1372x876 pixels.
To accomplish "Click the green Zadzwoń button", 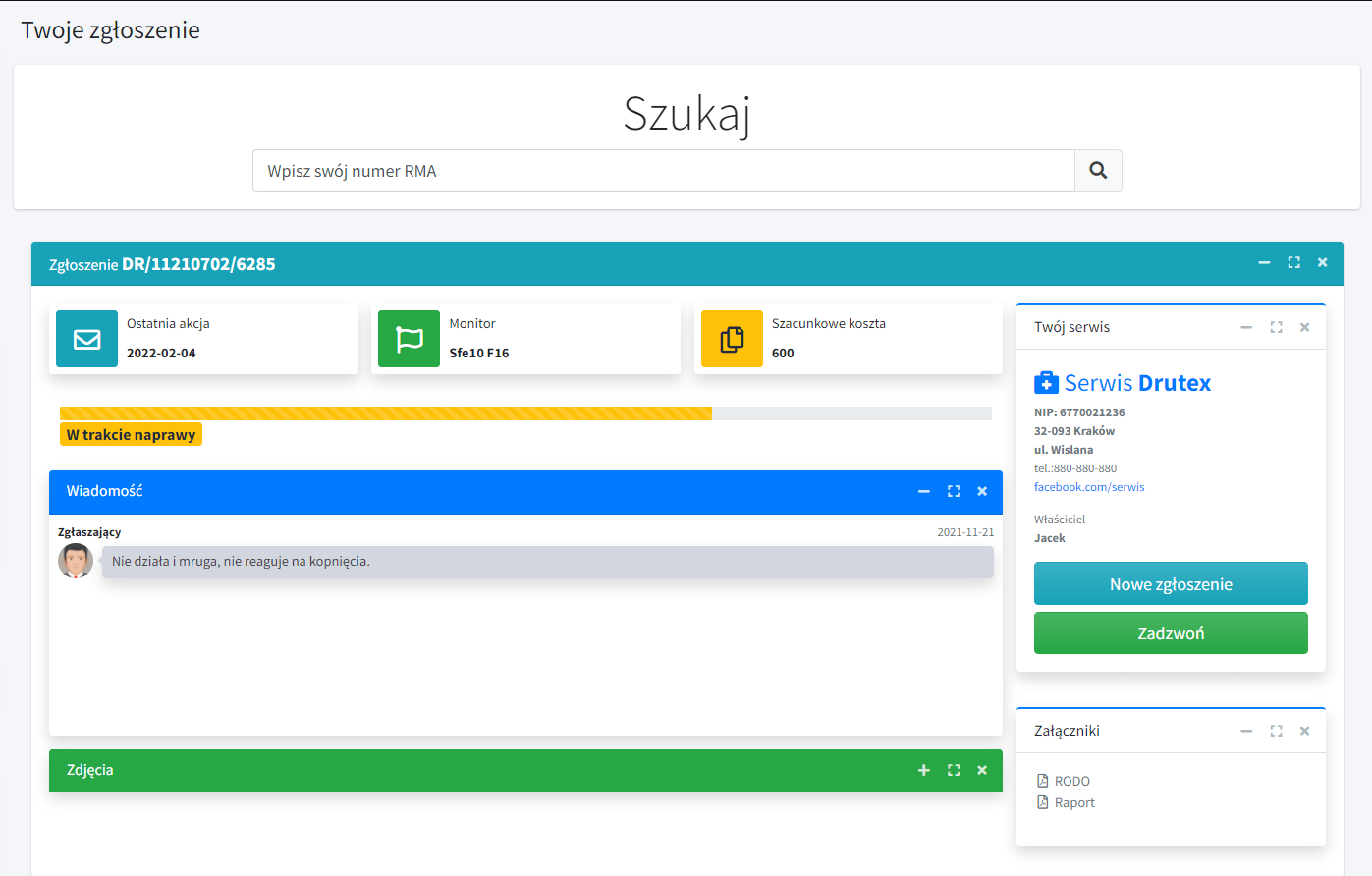I will (x=1171, y=632).
